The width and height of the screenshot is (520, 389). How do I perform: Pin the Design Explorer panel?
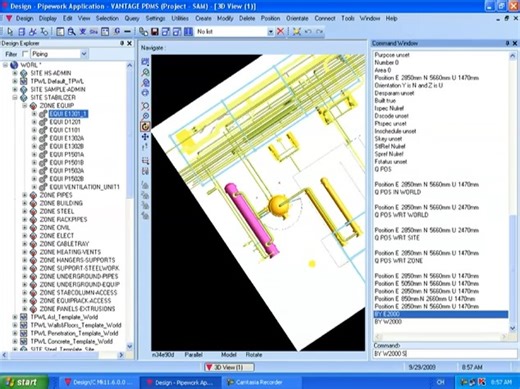(122, 43)
